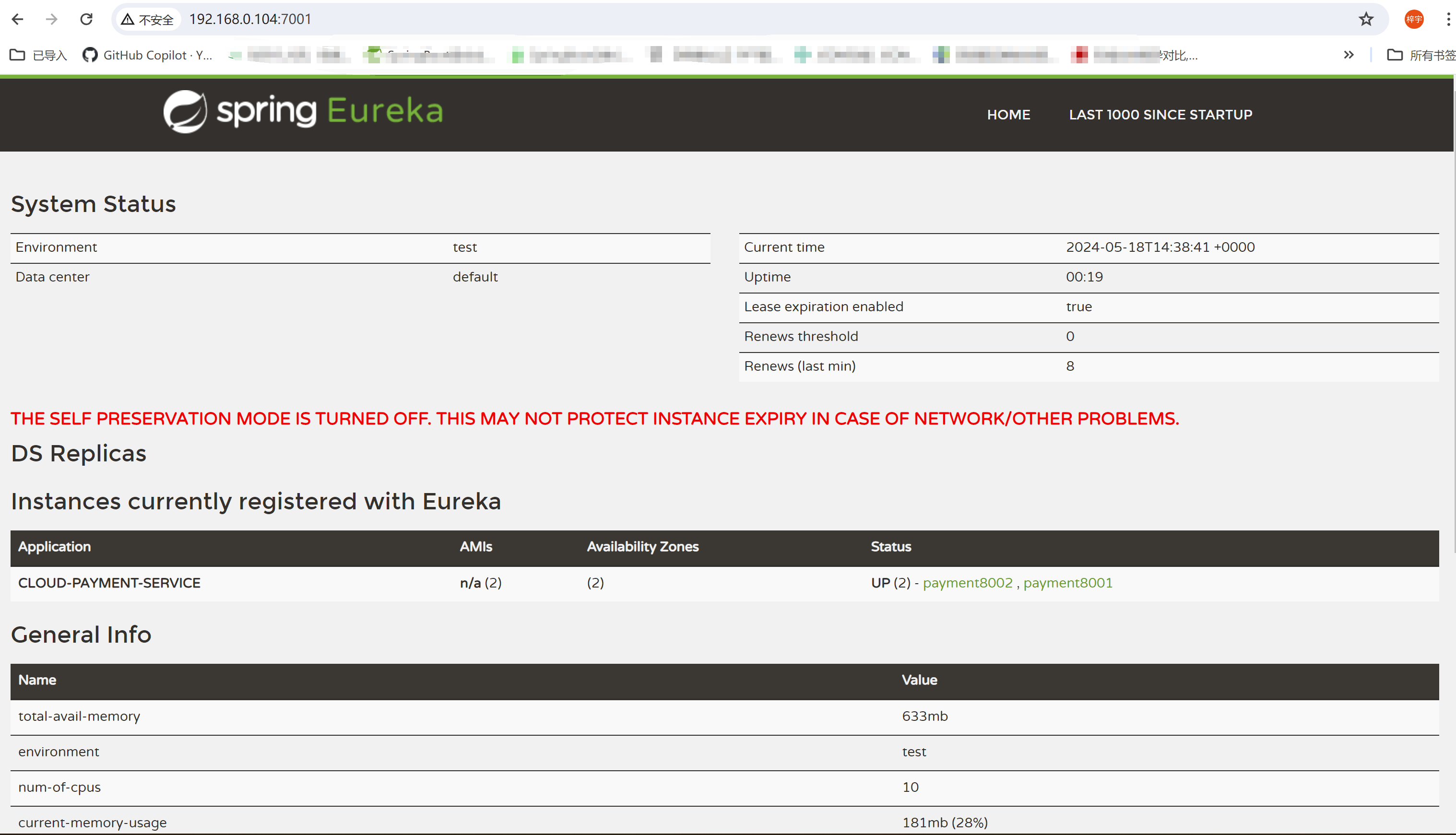The image size is (1456, 835).
Task: Click the Uptime value 00:19
Action: (x=1084, y=277)
